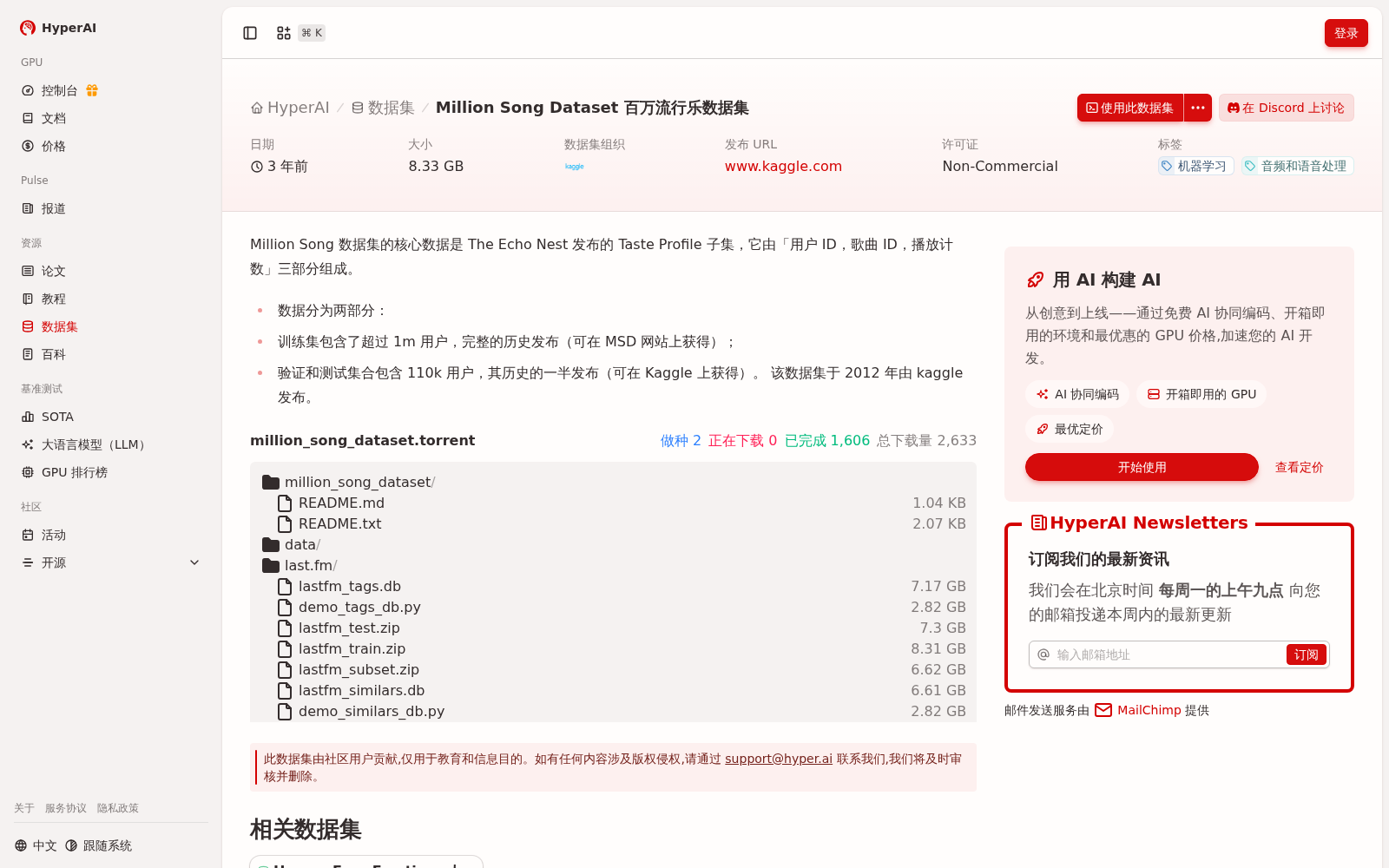This screenshot has width=1389, height=868.
Task: Change language via 中文 selector
Action: (x=36, y=845)
